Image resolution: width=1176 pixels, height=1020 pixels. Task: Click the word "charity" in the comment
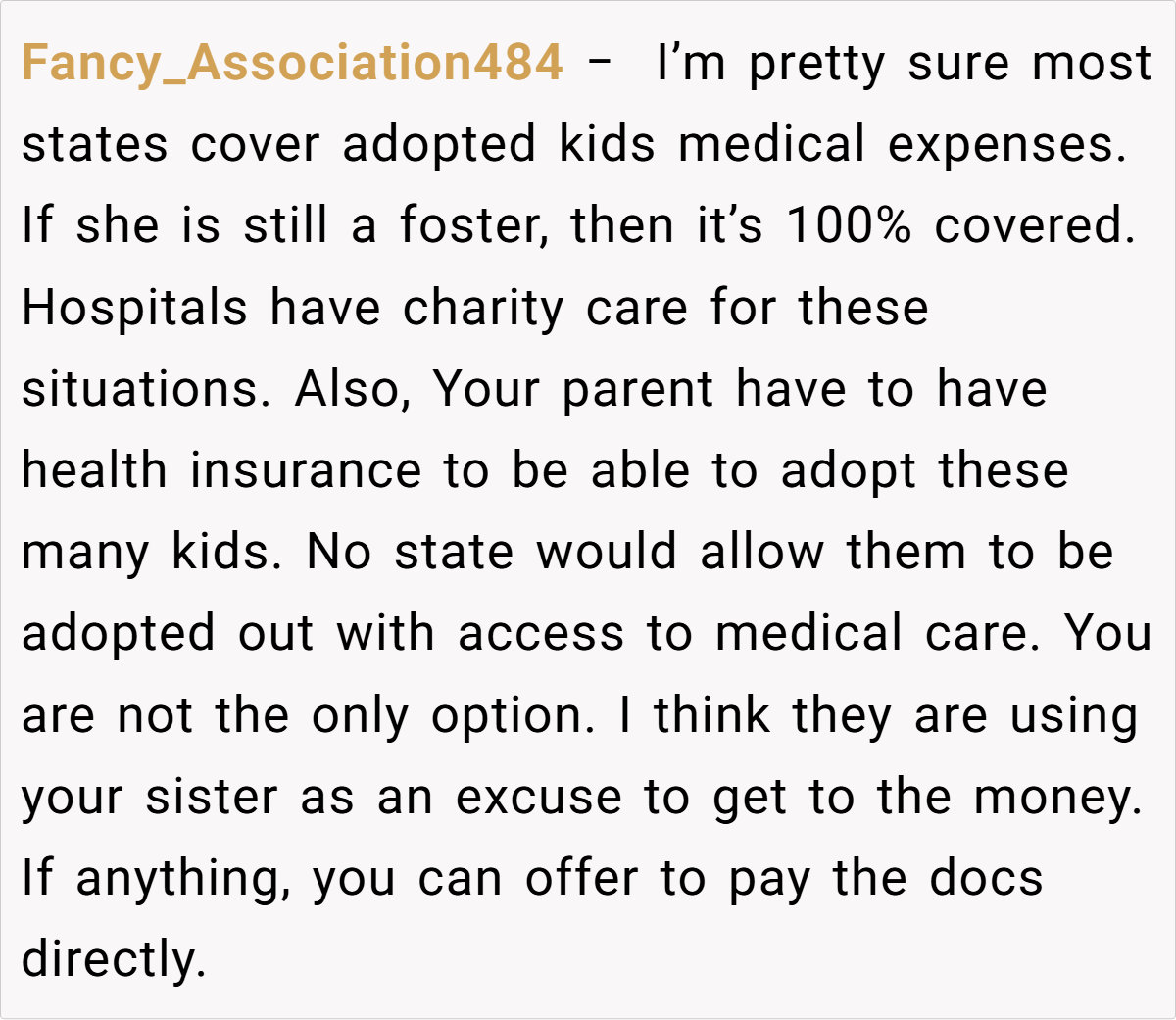tap(483, 309)
